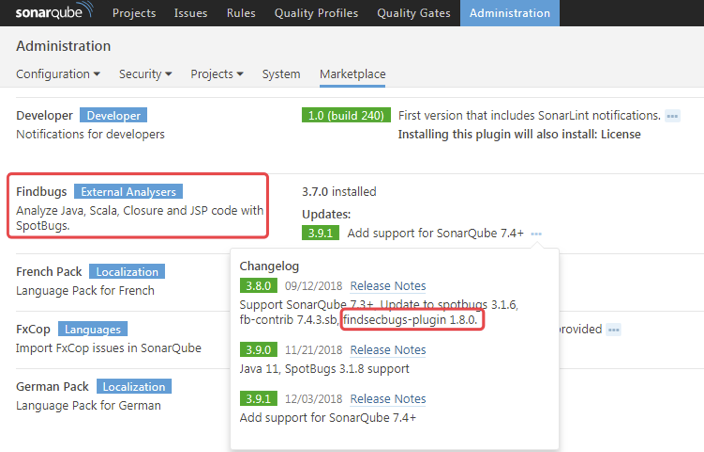
Task: Expand the Projects administration dropdown
Action: click(217, 74)
